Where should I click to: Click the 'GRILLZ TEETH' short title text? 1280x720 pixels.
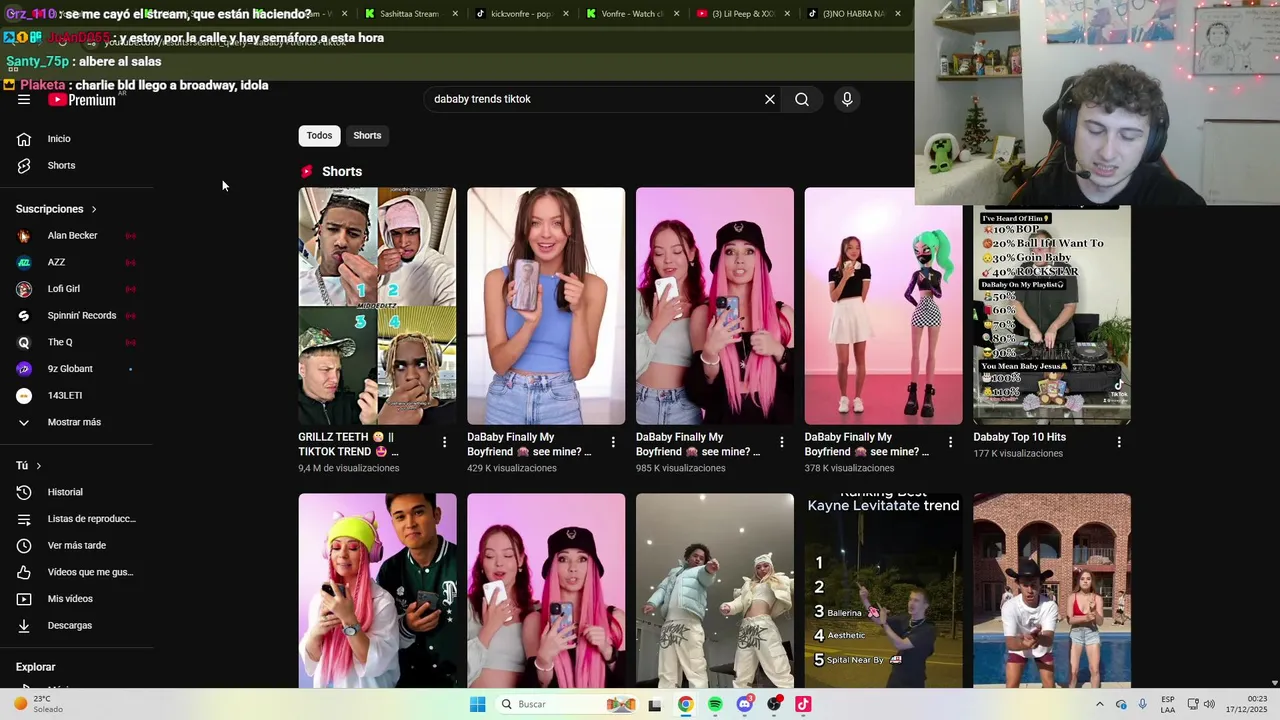coord(348,444)
